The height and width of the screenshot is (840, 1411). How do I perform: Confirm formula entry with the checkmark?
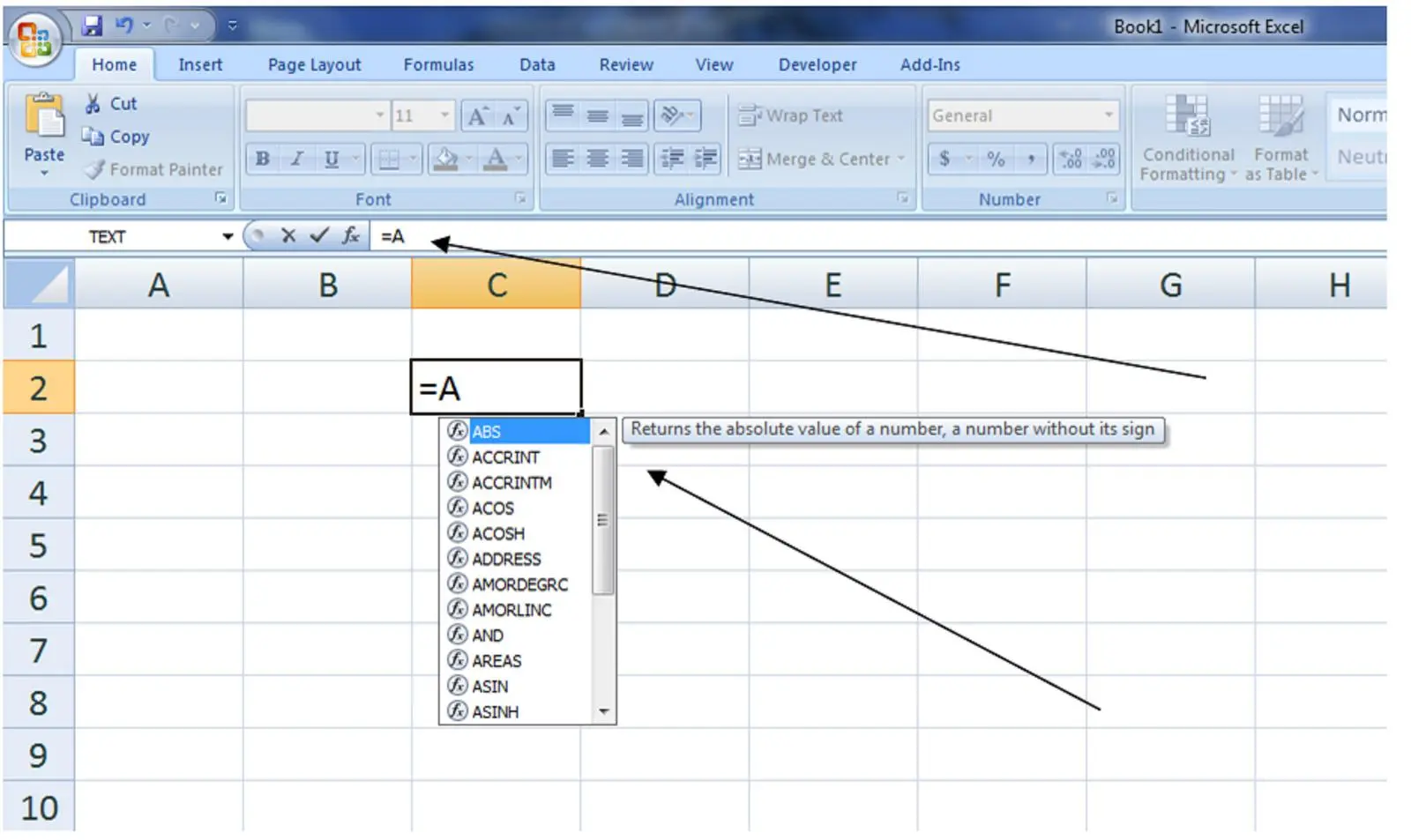coord(319,235)
